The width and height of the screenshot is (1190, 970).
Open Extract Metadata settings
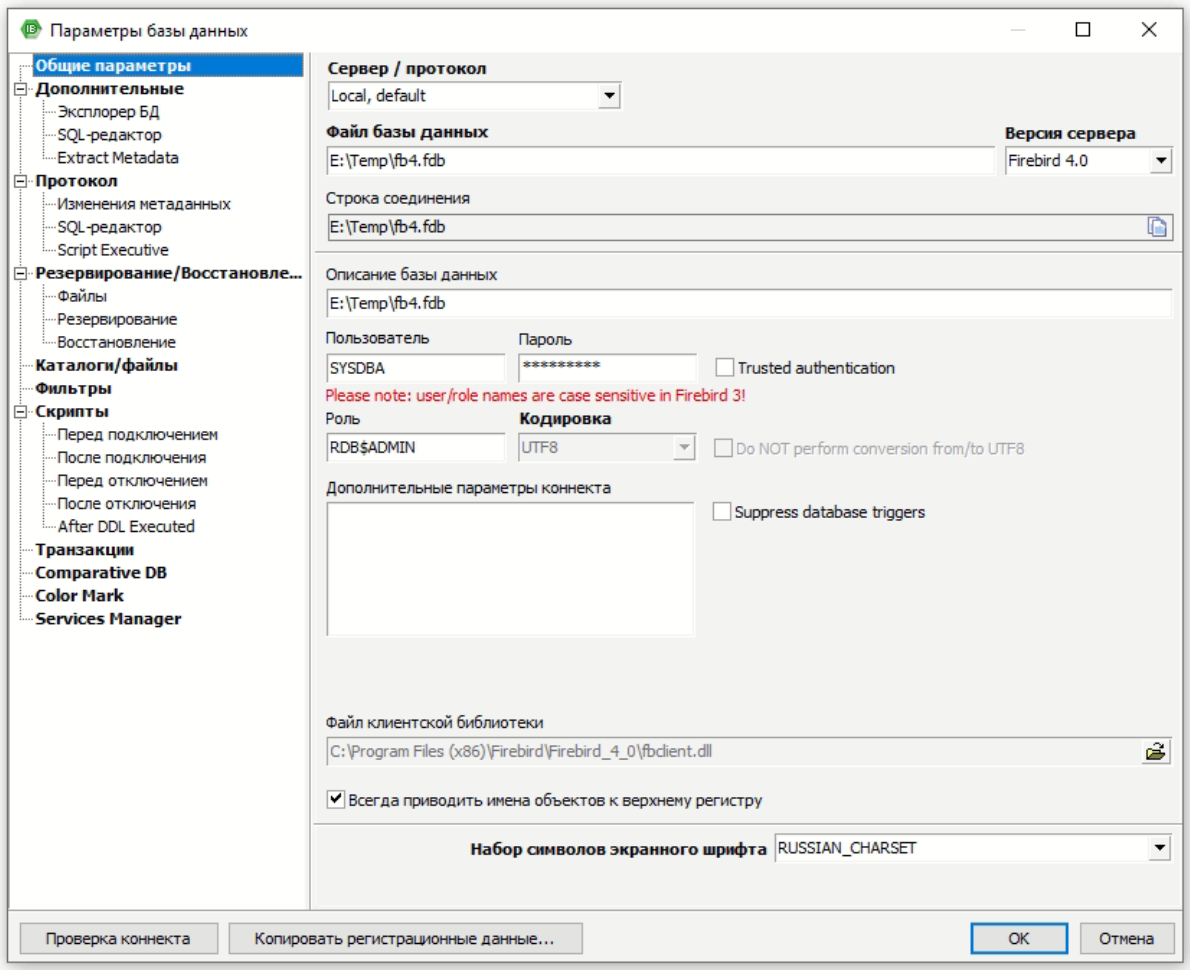click(x=118, y=158)
